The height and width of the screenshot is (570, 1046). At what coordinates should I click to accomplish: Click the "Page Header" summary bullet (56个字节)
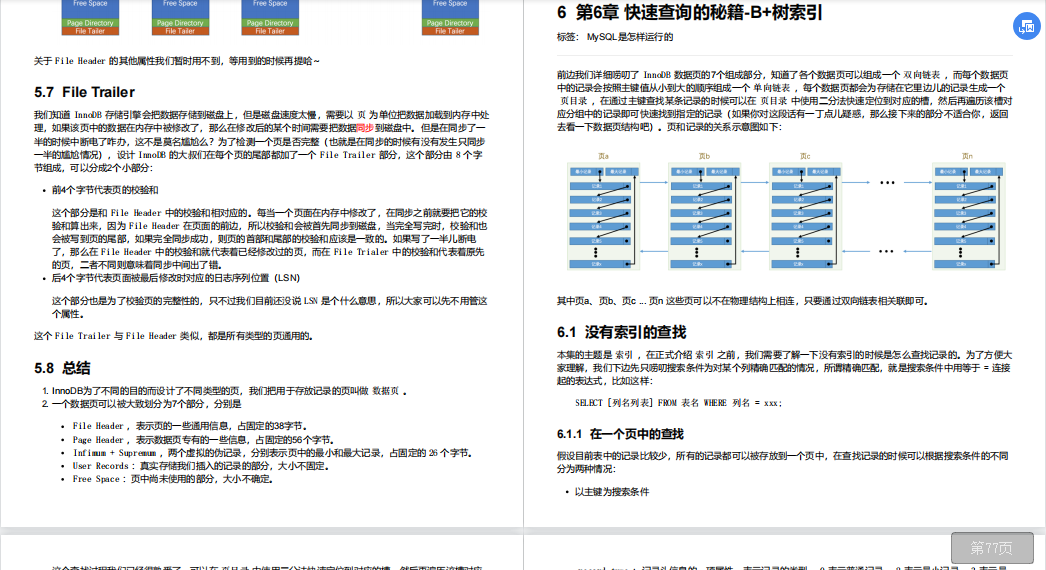tap(203, 440)
